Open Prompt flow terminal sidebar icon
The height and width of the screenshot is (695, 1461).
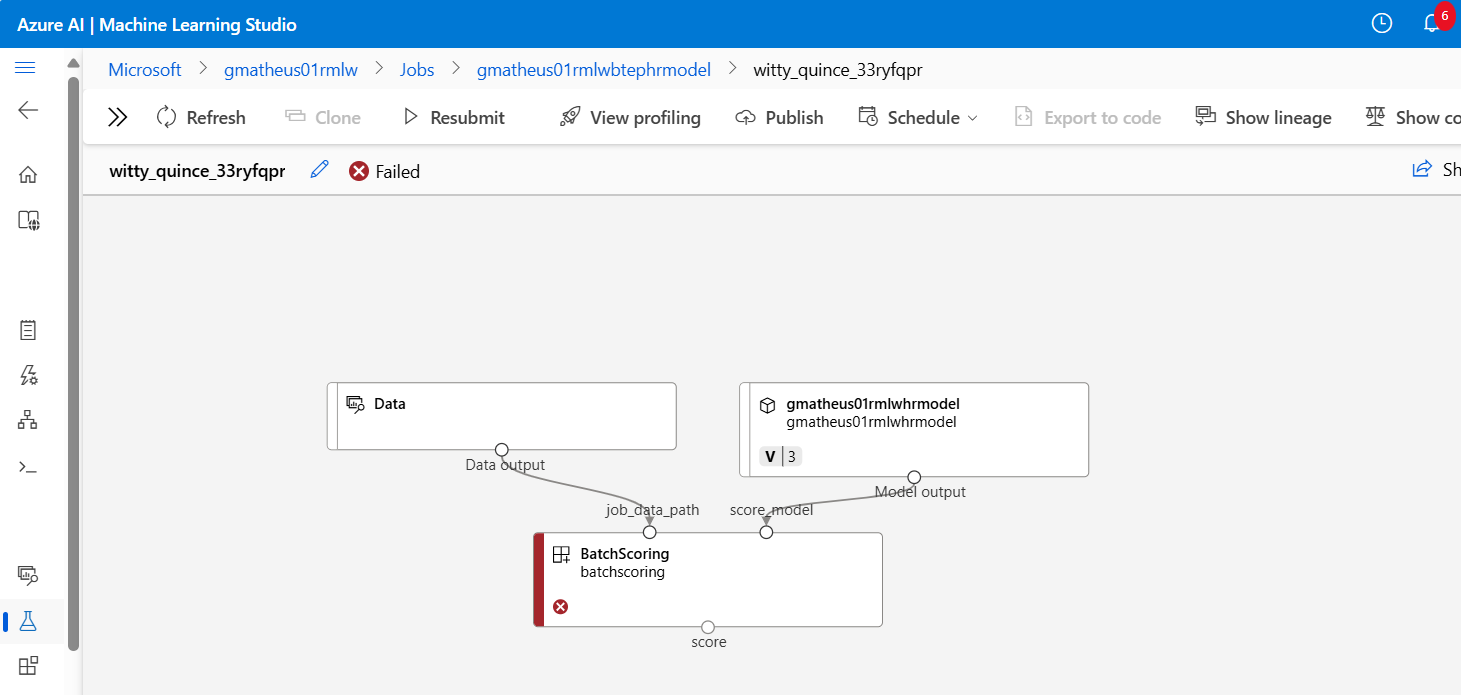pos(28,467)
